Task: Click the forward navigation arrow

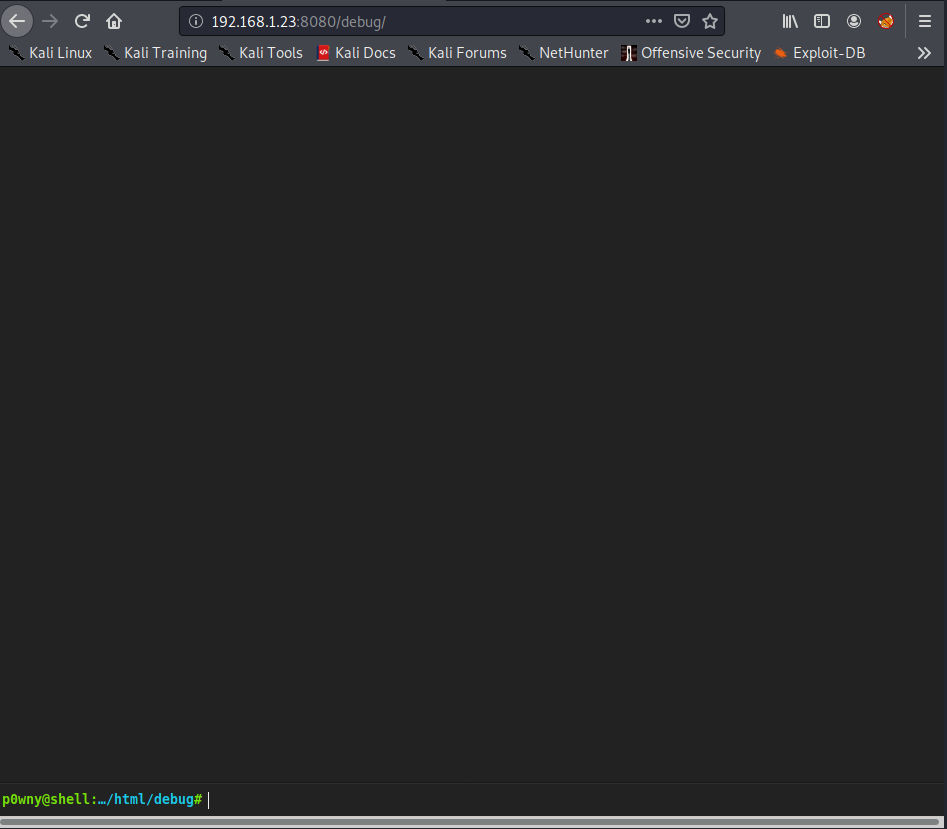Action: (x=50, y=21)
